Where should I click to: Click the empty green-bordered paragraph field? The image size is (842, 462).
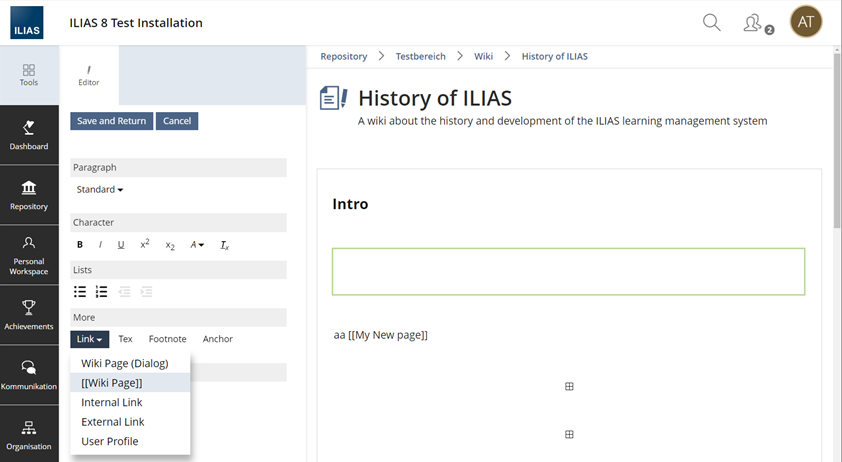tap(568, 272)
